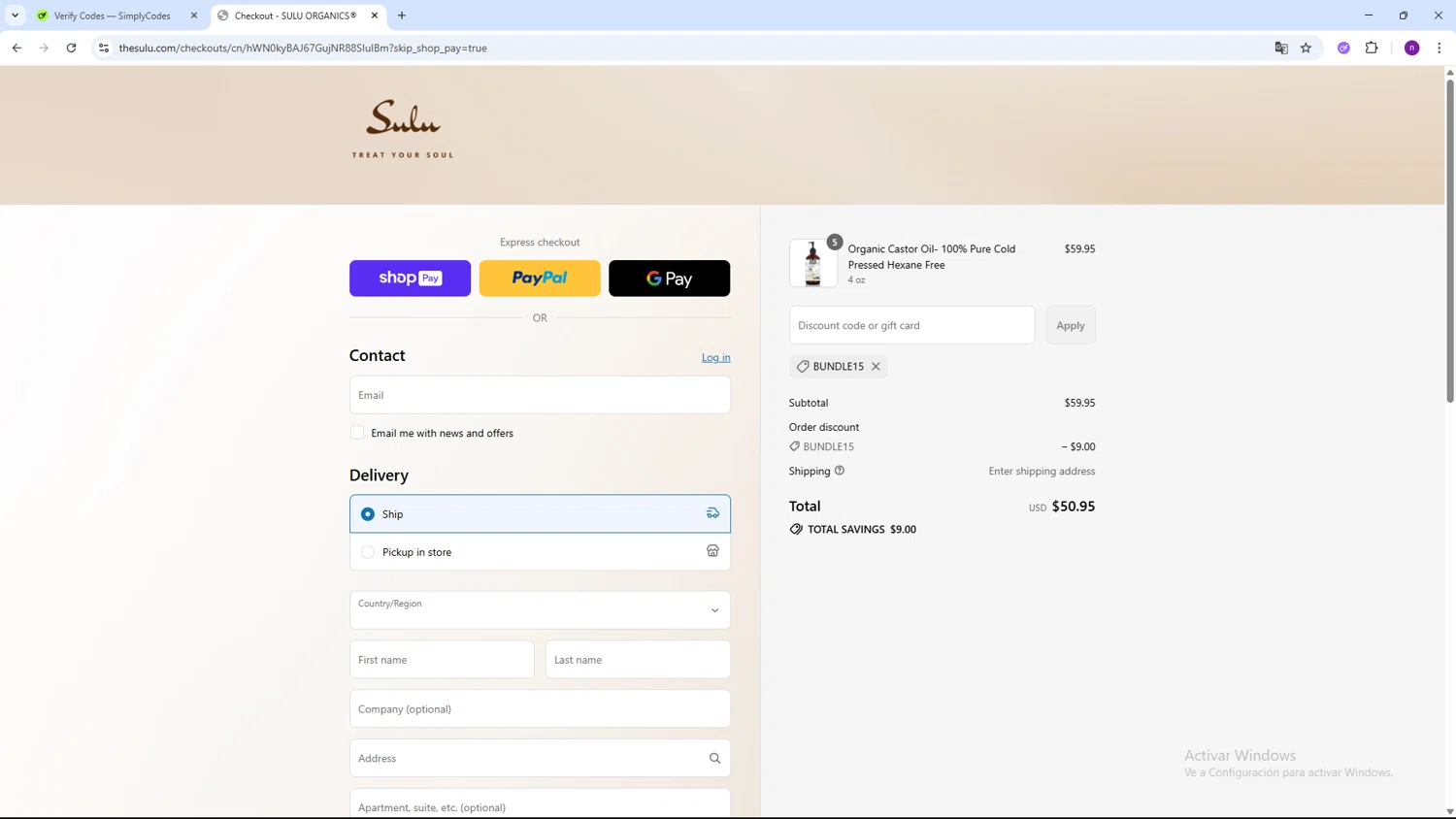Click the shipping truck icon

(712, 513)
